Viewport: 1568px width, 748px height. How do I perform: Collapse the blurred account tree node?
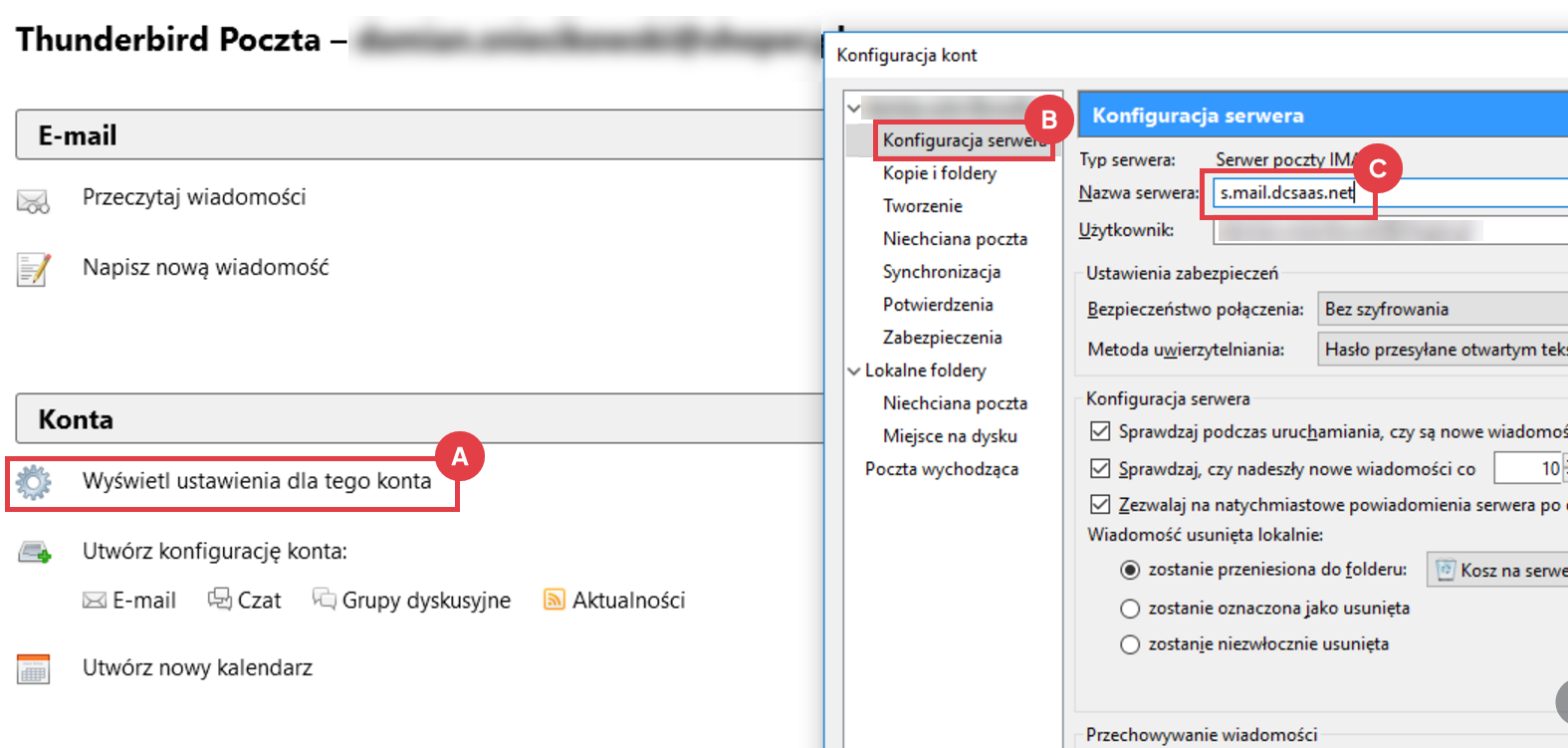tap(854, 108)
